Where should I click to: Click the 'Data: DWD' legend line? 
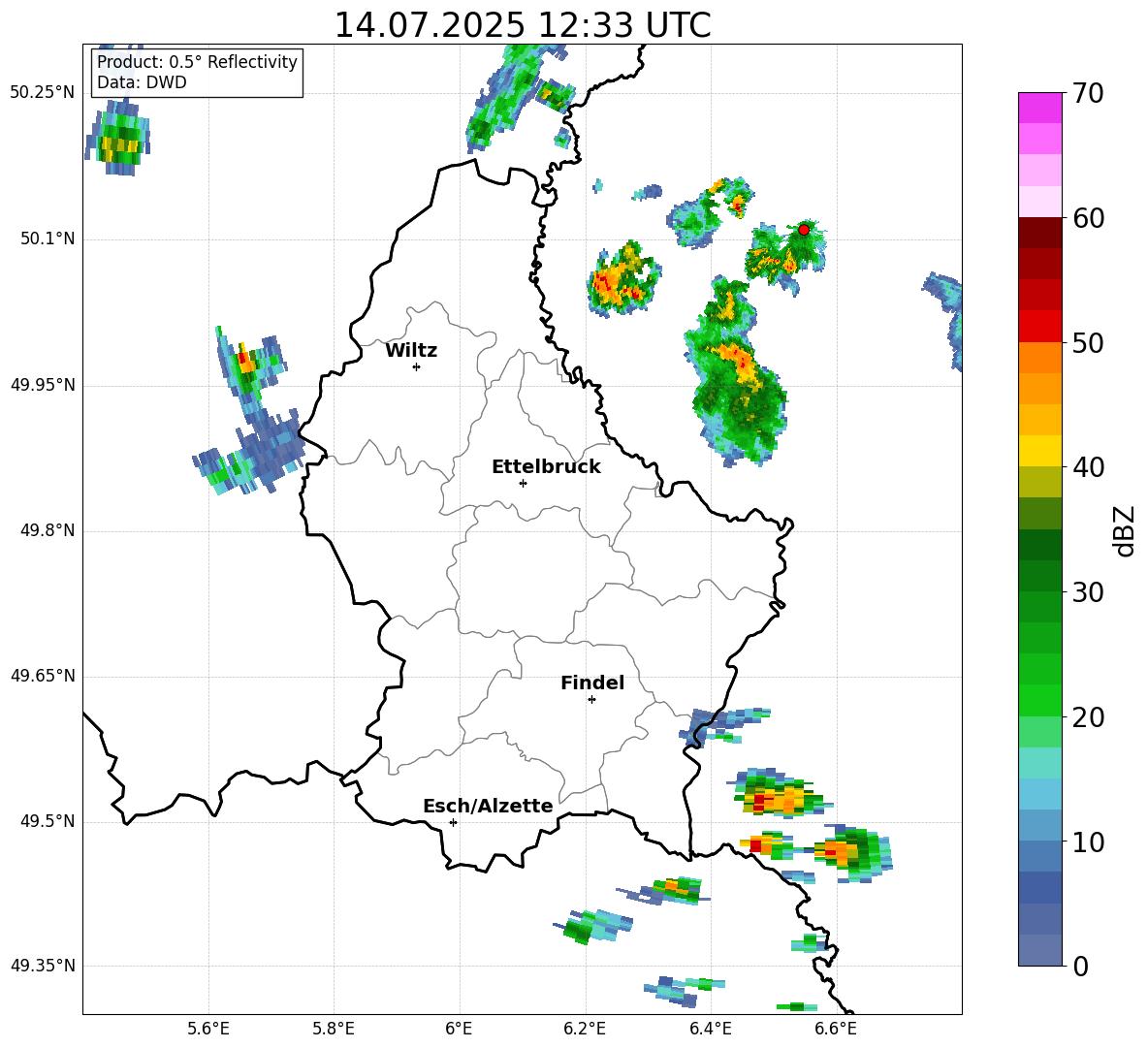point(142,82)
